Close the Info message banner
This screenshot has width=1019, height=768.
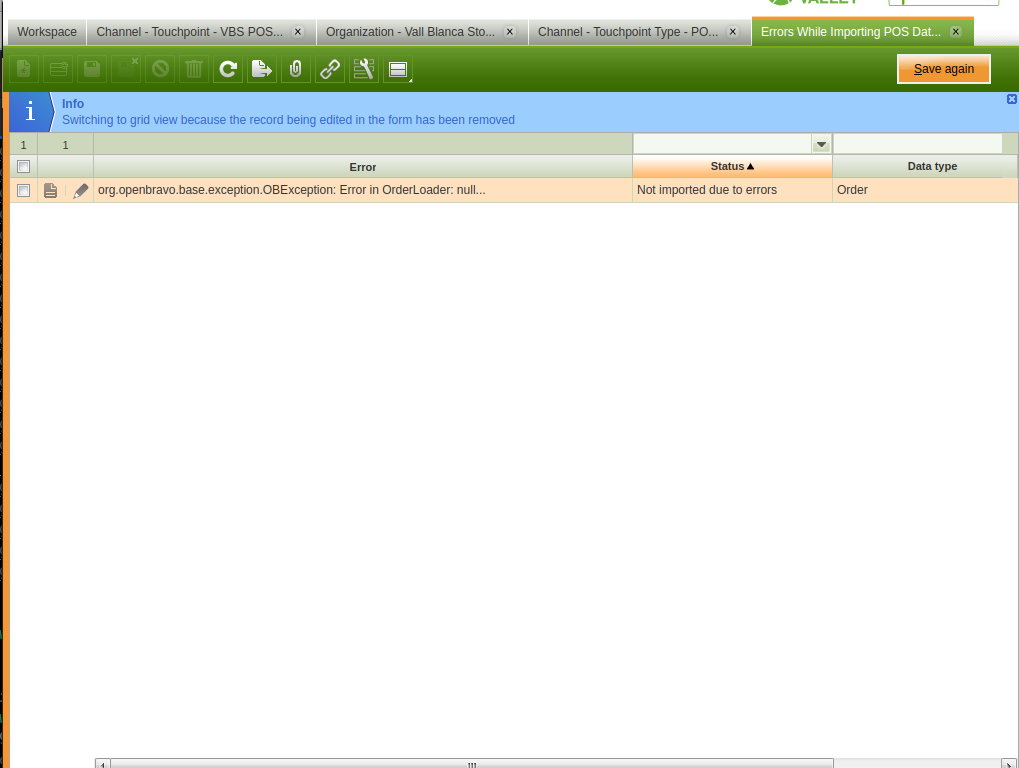click(1012, 99)
